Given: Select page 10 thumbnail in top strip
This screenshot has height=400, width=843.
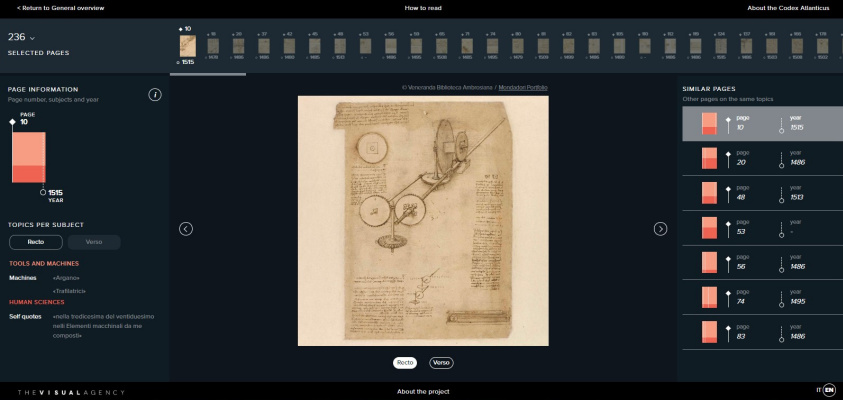Looking at the screenshot, I should click(x=188, y=46).
